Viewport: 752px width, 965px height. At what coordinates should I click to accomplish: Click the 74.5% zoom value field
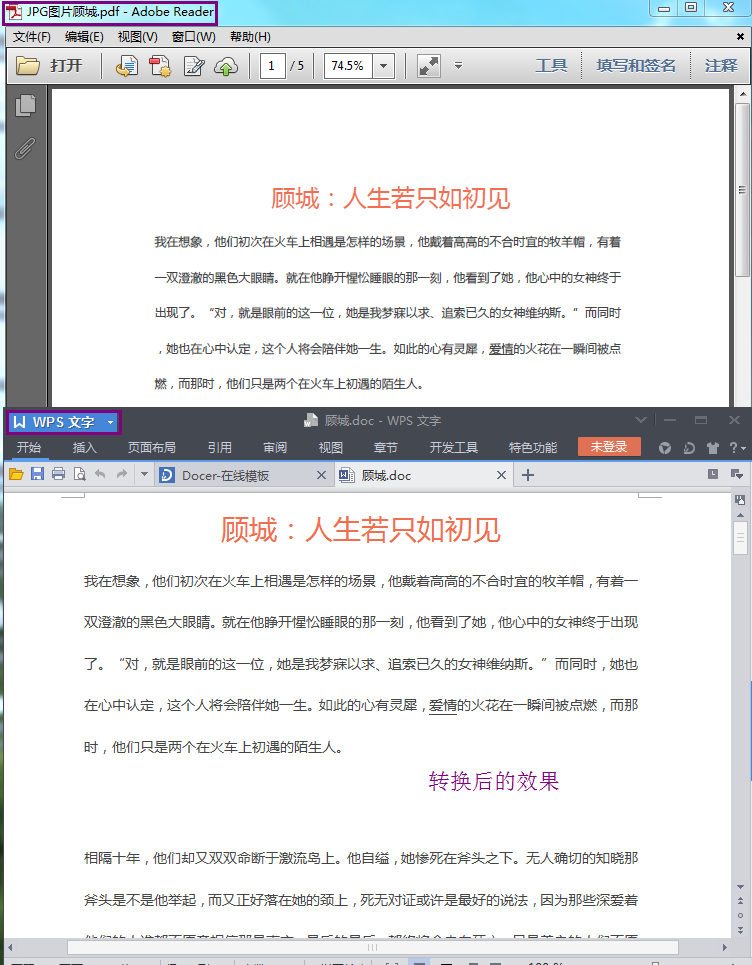(x=348, y=66)
